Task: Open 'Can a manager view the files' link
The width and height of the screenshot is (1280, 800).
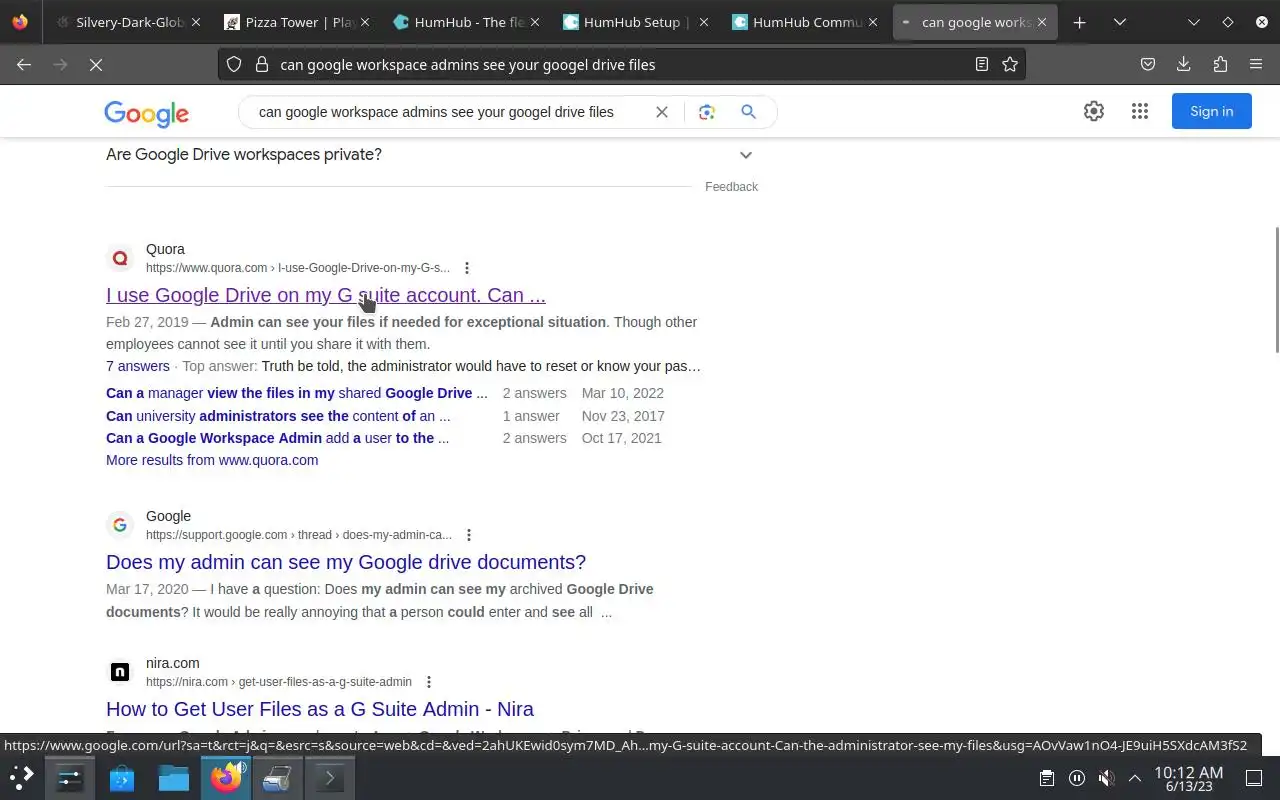Action: [x=297, y=393]
